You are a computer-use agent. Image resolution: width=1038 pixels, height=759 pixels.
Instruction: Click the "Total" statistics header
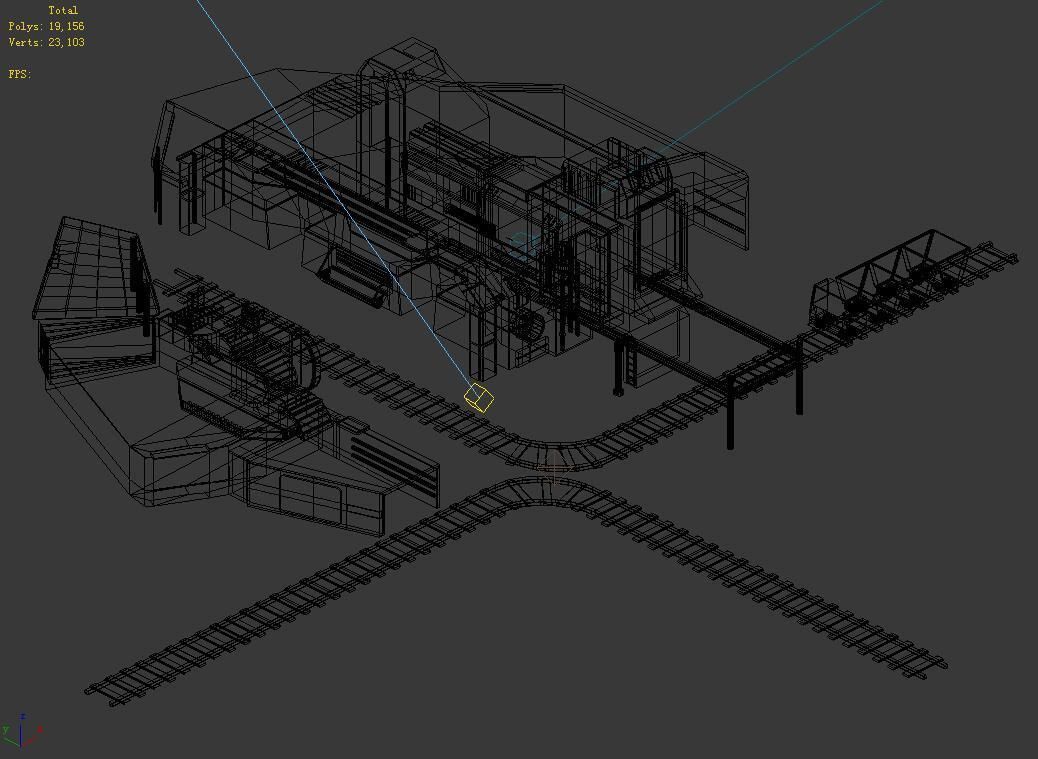63,11
